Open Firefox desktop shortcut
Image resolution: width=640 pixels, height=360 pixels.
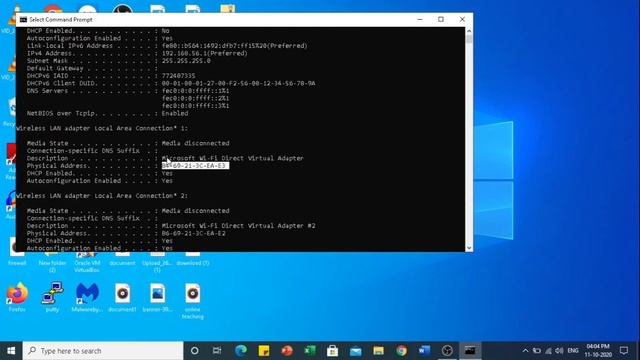[17, 298]
